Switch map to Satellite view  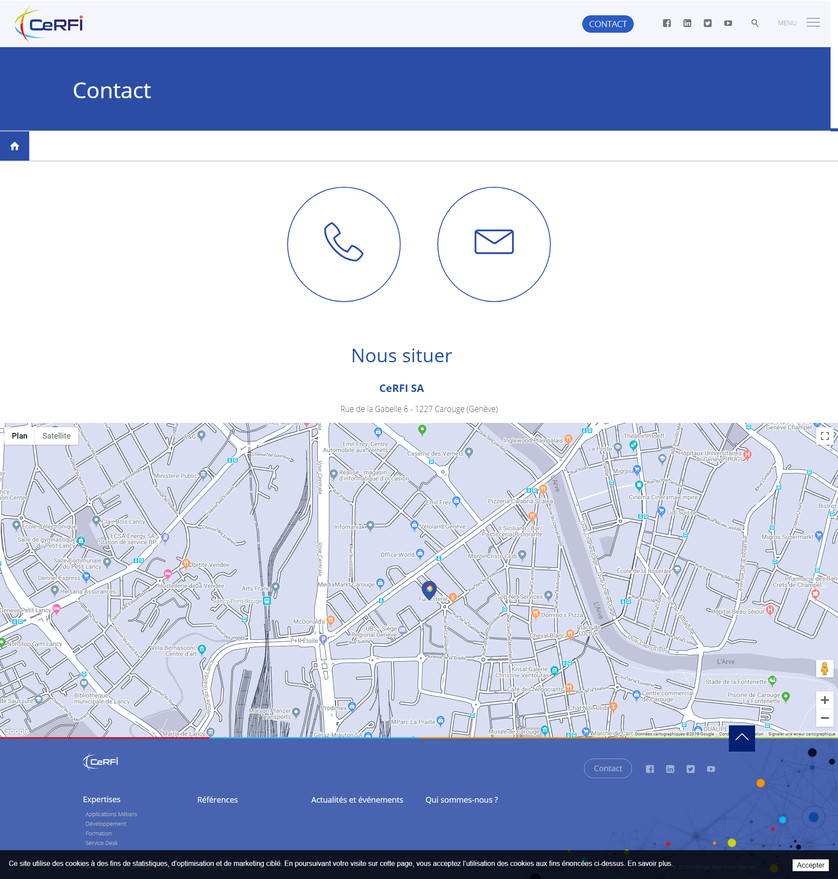57,436
